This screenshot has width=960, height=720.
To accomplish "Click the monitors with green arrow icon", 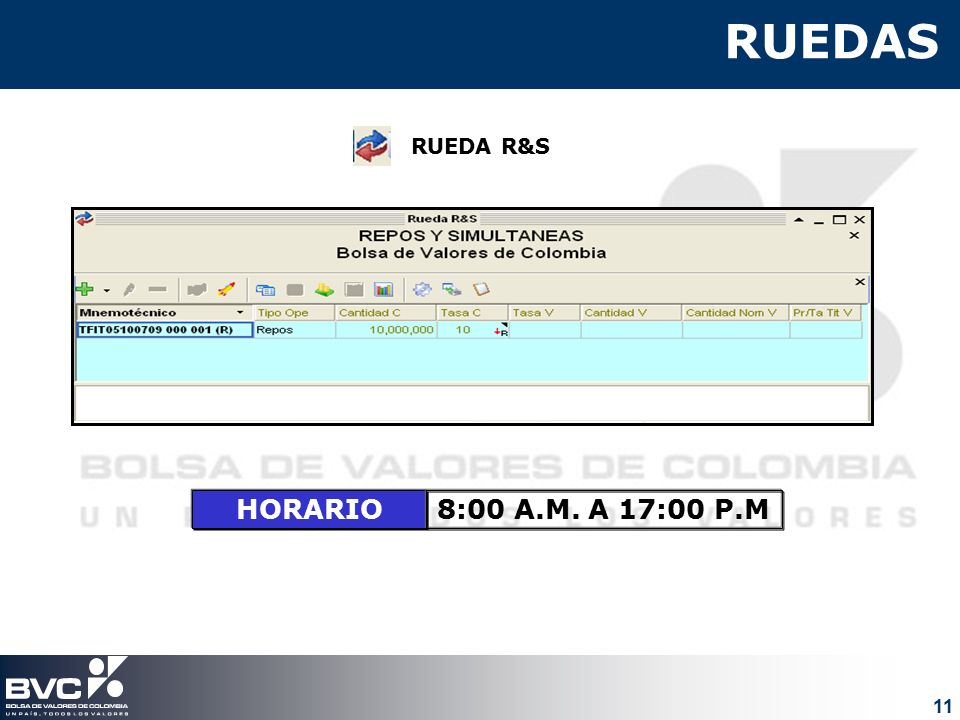I will click(x=452, y=289).
